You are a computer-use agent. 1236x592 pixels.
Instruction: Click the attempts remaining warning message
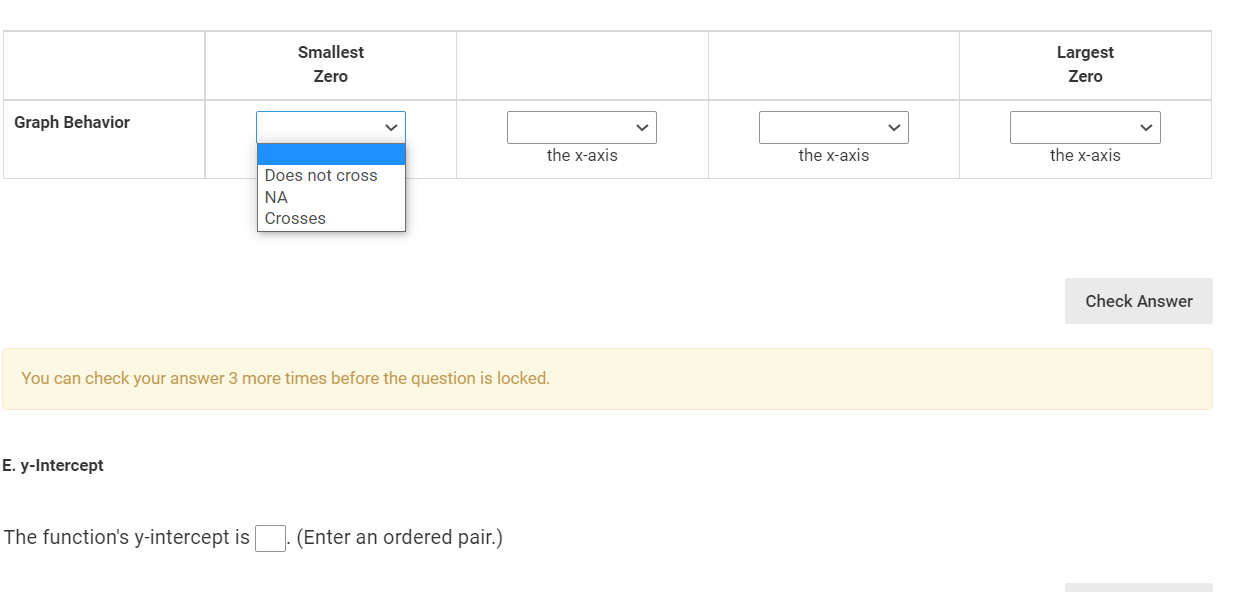pyautogui.click(x=286, y=378)
